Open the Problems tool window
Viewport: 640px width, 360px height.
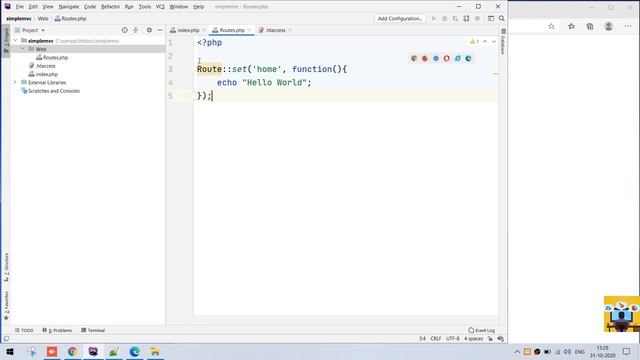click(57, 330)
